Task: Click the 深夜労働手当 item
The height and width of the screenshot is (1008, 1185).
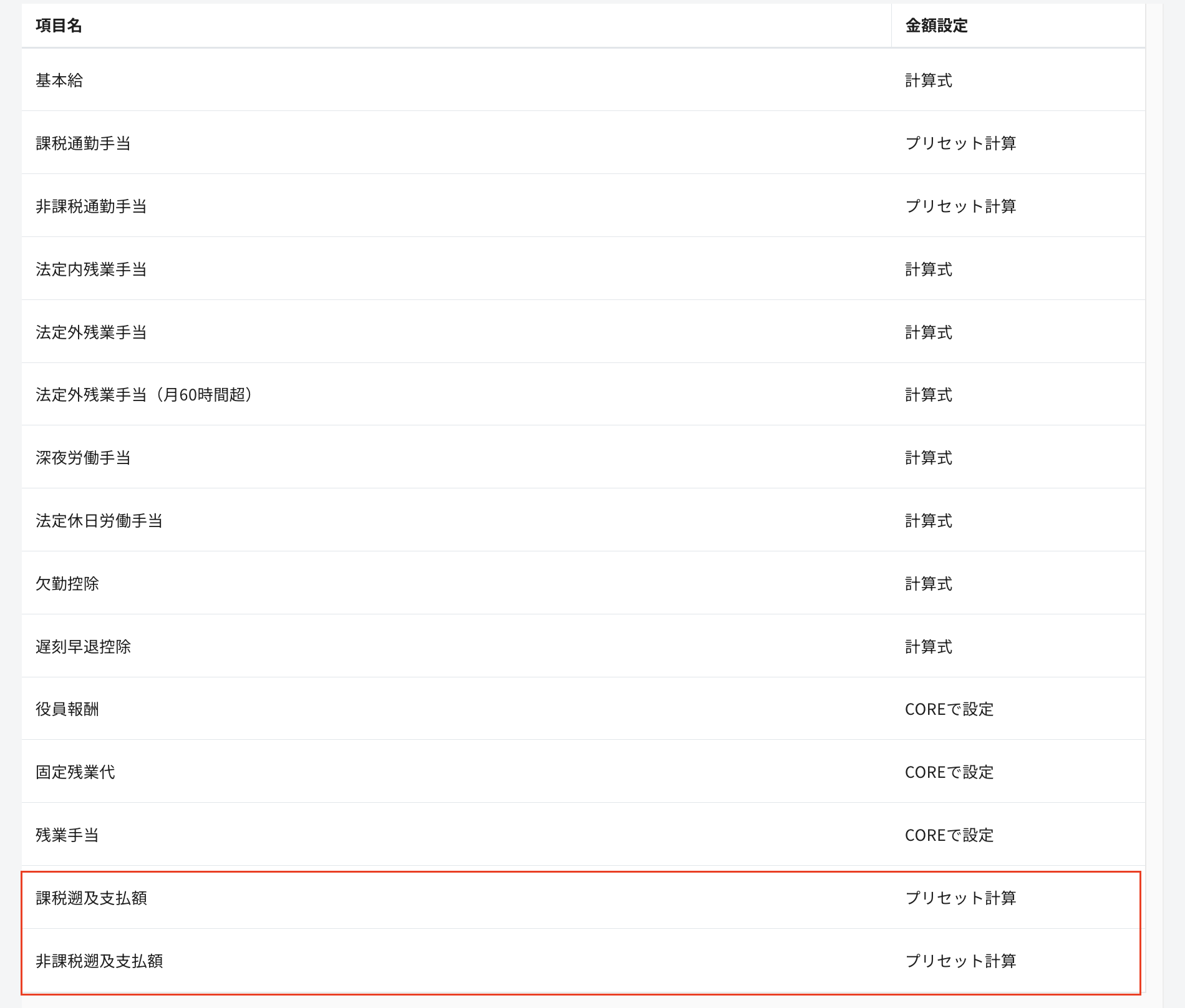Action: (83, 458)
